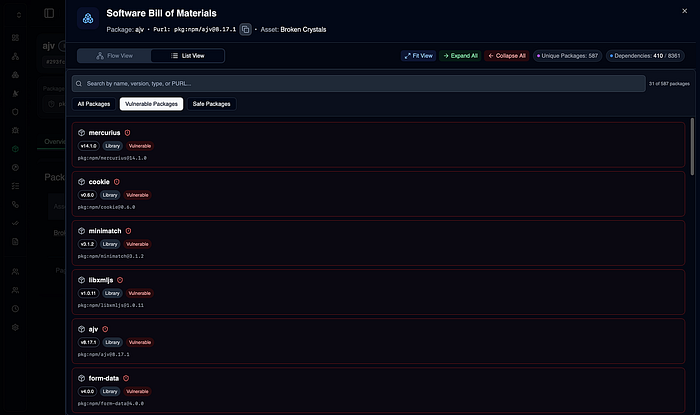Click the Broken Crystals asset name
The width and height of the screenshot is (700, 415).
coord(303,29)
